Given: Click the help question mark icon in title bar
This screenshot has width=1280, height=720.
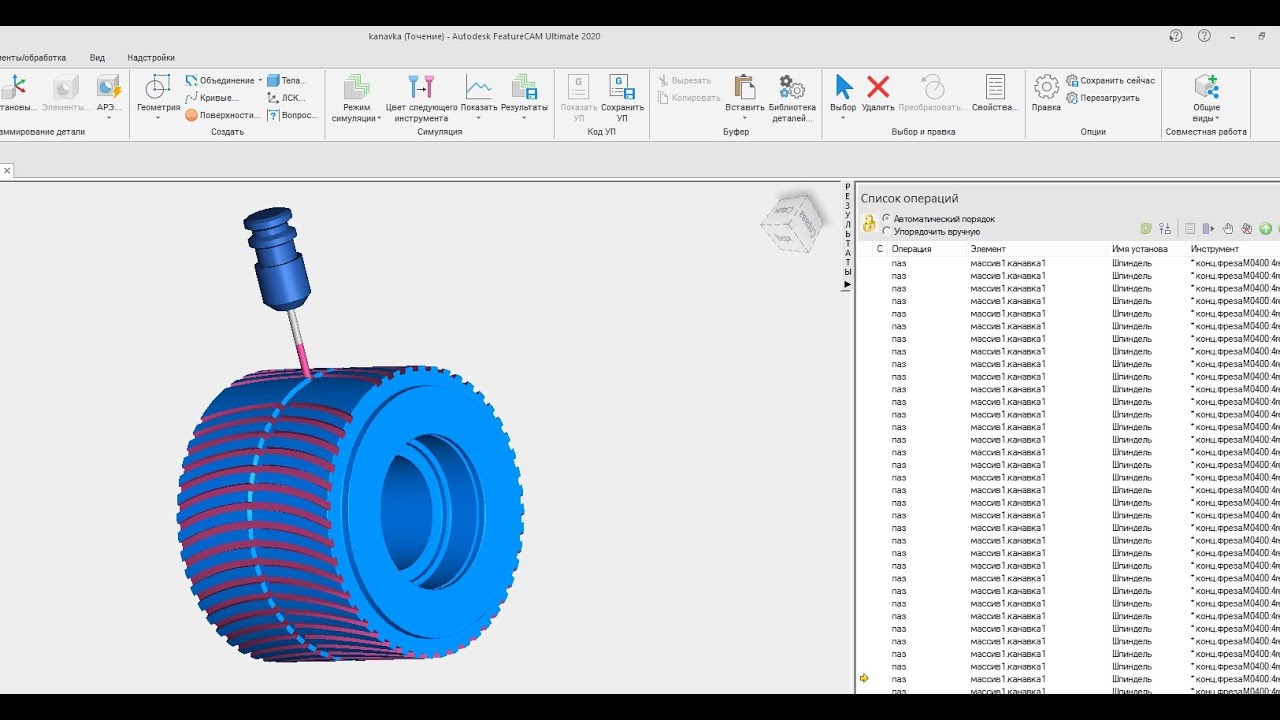Looking at the screenshot, I should coord(1204,35).
